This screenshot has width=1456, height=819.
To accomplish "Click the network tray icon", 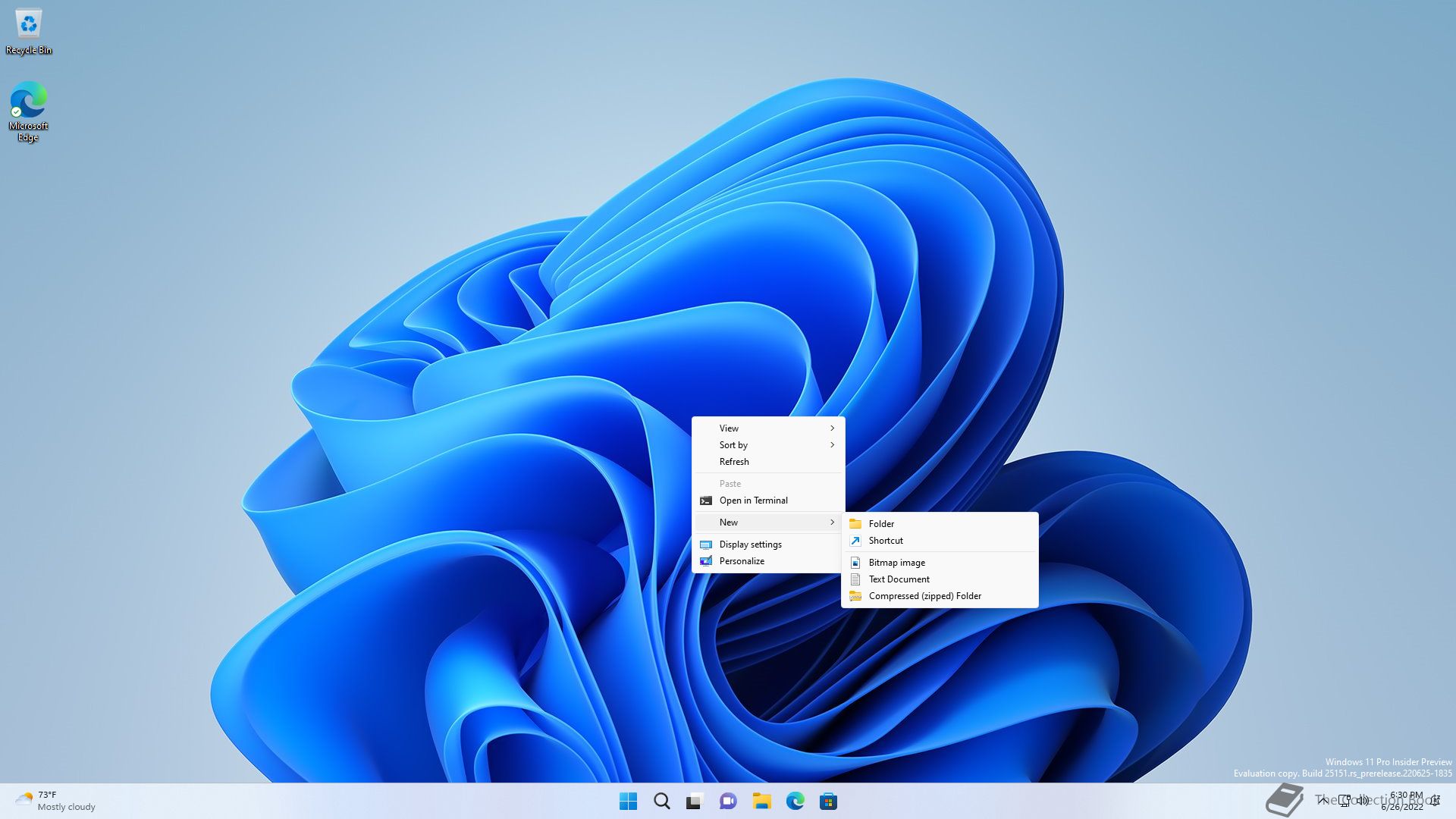I will 1345,801.
